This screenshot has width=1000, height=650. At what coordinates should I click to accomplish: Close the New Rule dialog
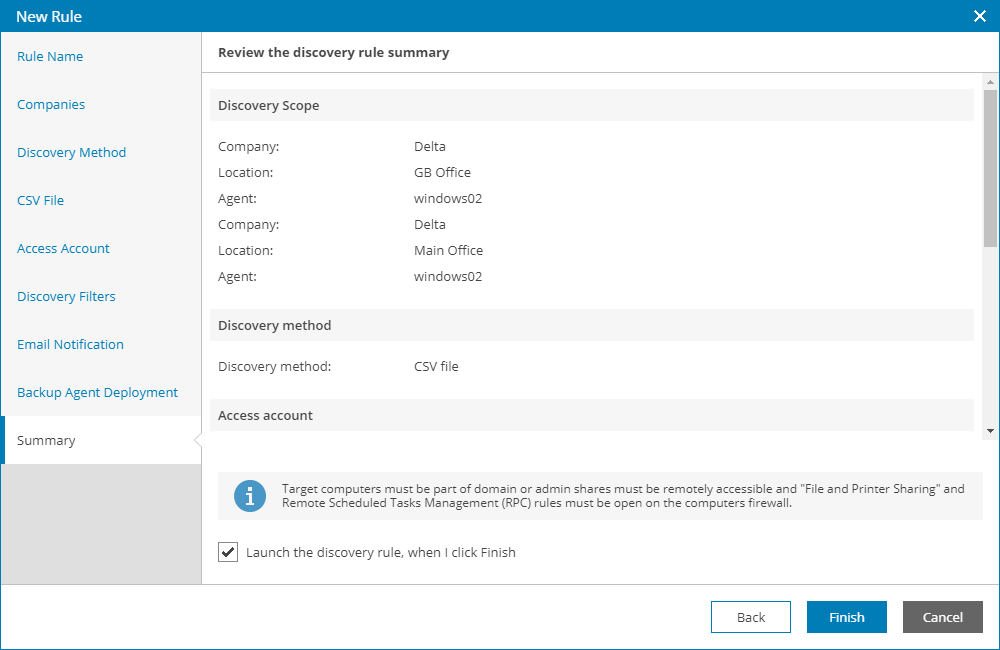click(980, 16)
